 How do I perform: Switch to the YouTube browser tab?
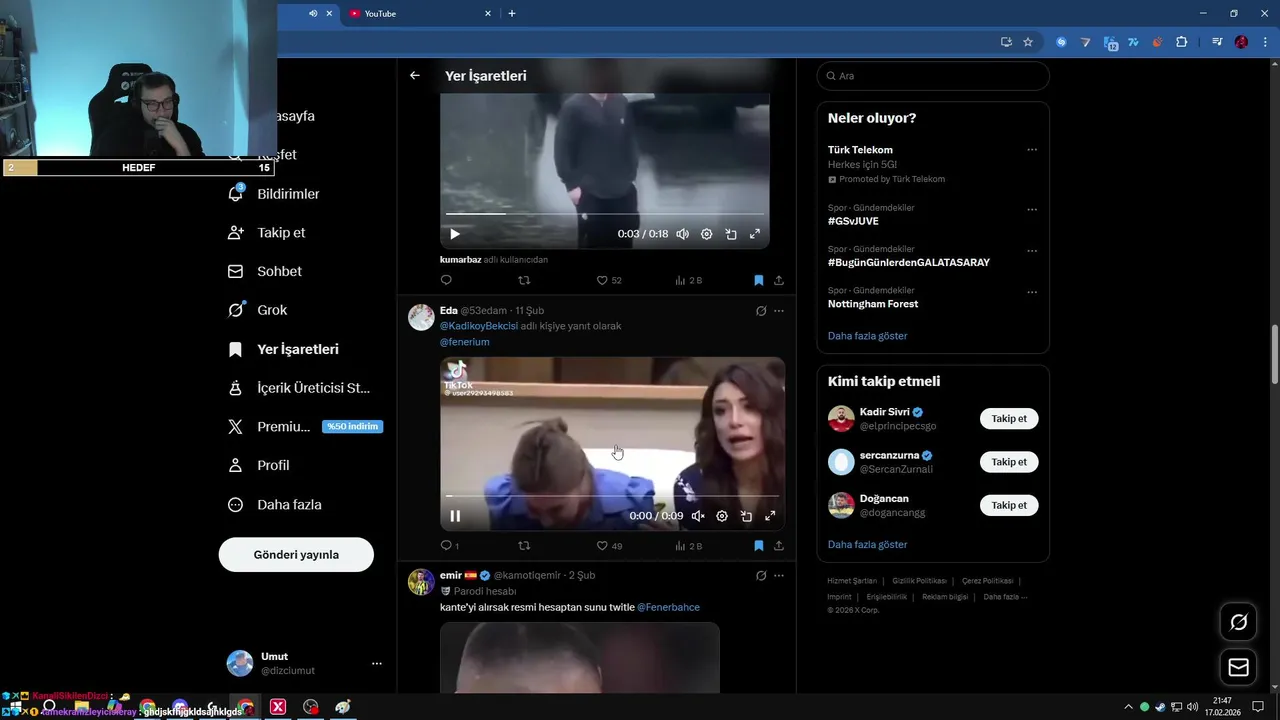[418, 14]
